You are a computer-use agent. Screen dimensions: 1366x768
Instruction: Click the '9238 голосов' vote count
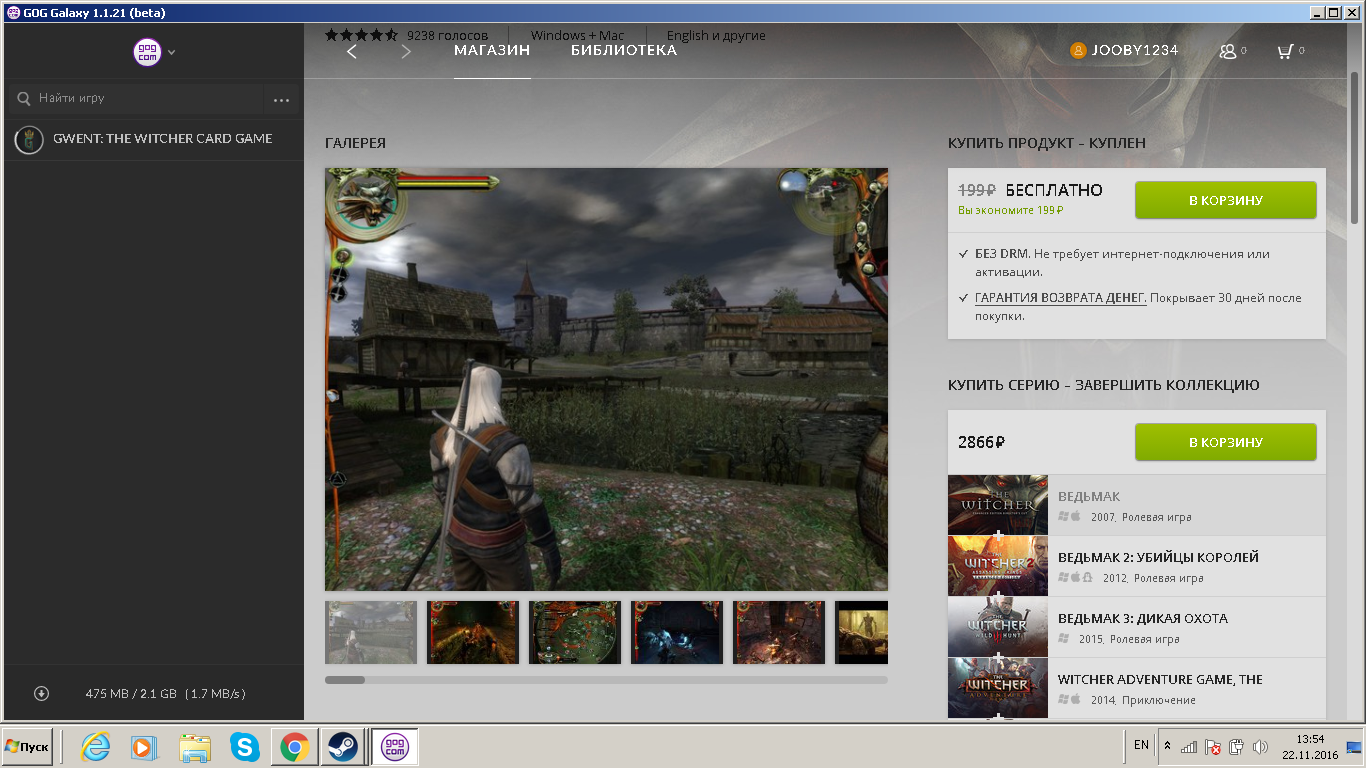coord(447,35)
